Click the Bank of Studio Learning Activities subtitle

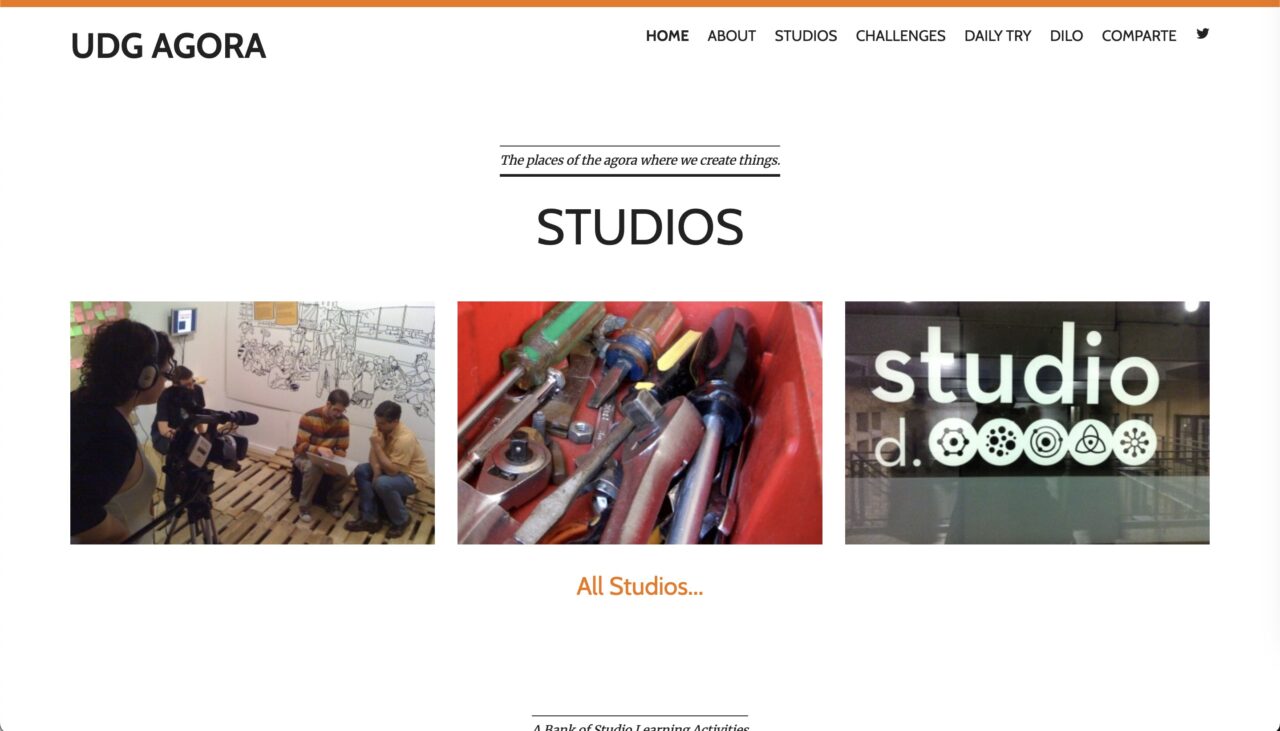point(640,726)
